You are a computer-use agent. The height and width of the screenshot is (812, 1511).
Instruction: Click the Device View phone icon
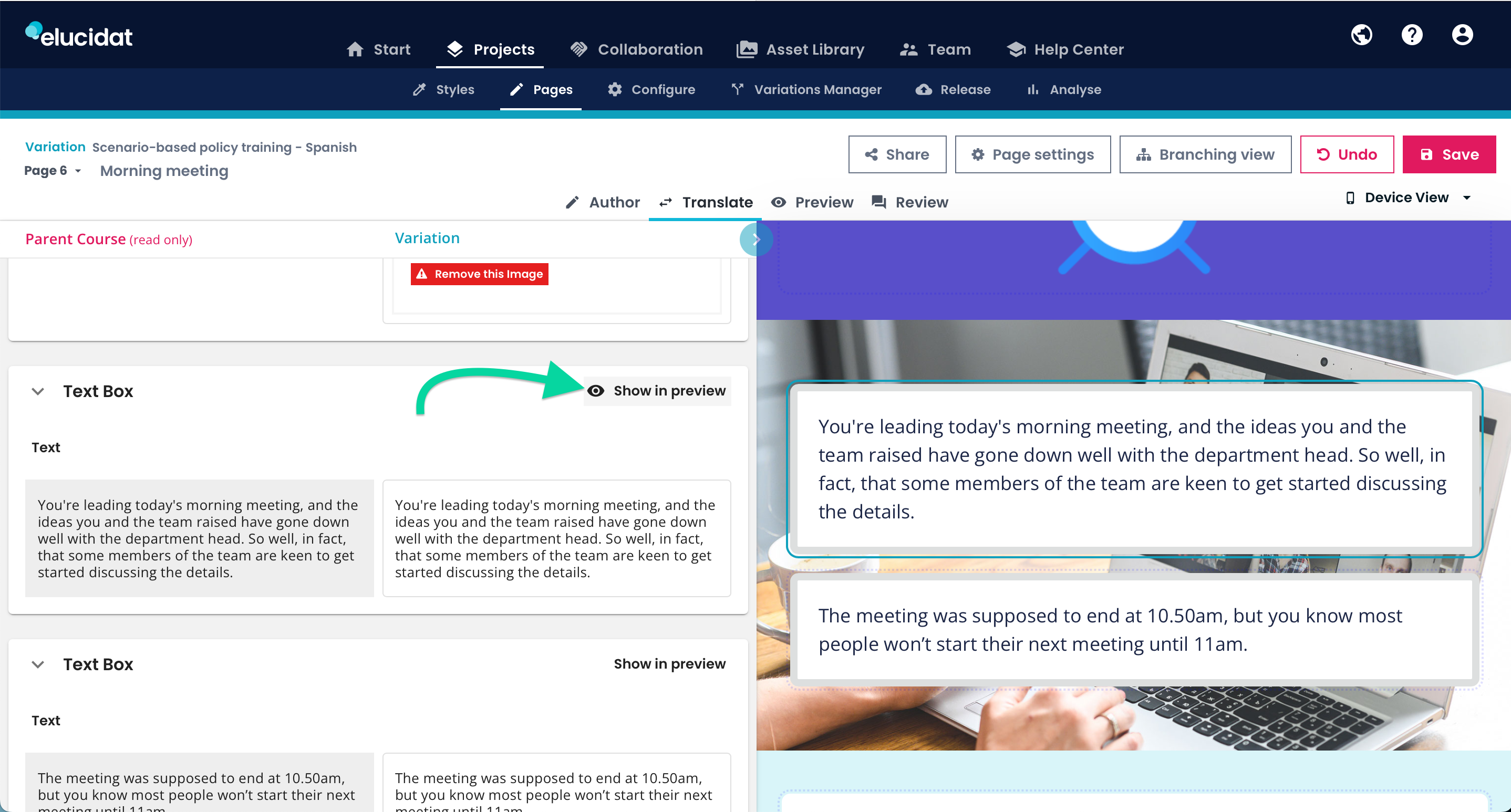(1350, 197)
